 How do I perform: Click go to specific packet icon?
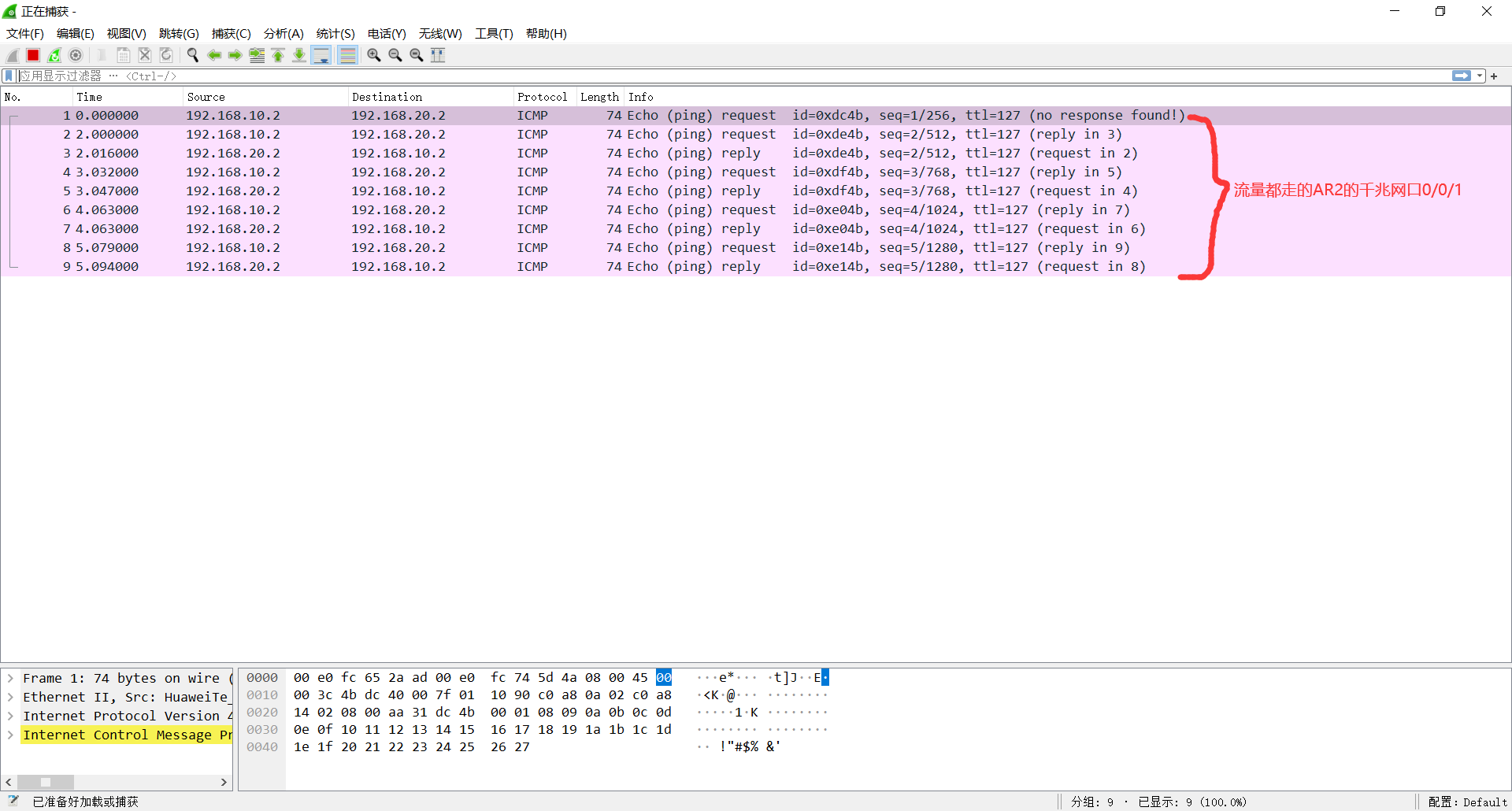click(257, 55)
